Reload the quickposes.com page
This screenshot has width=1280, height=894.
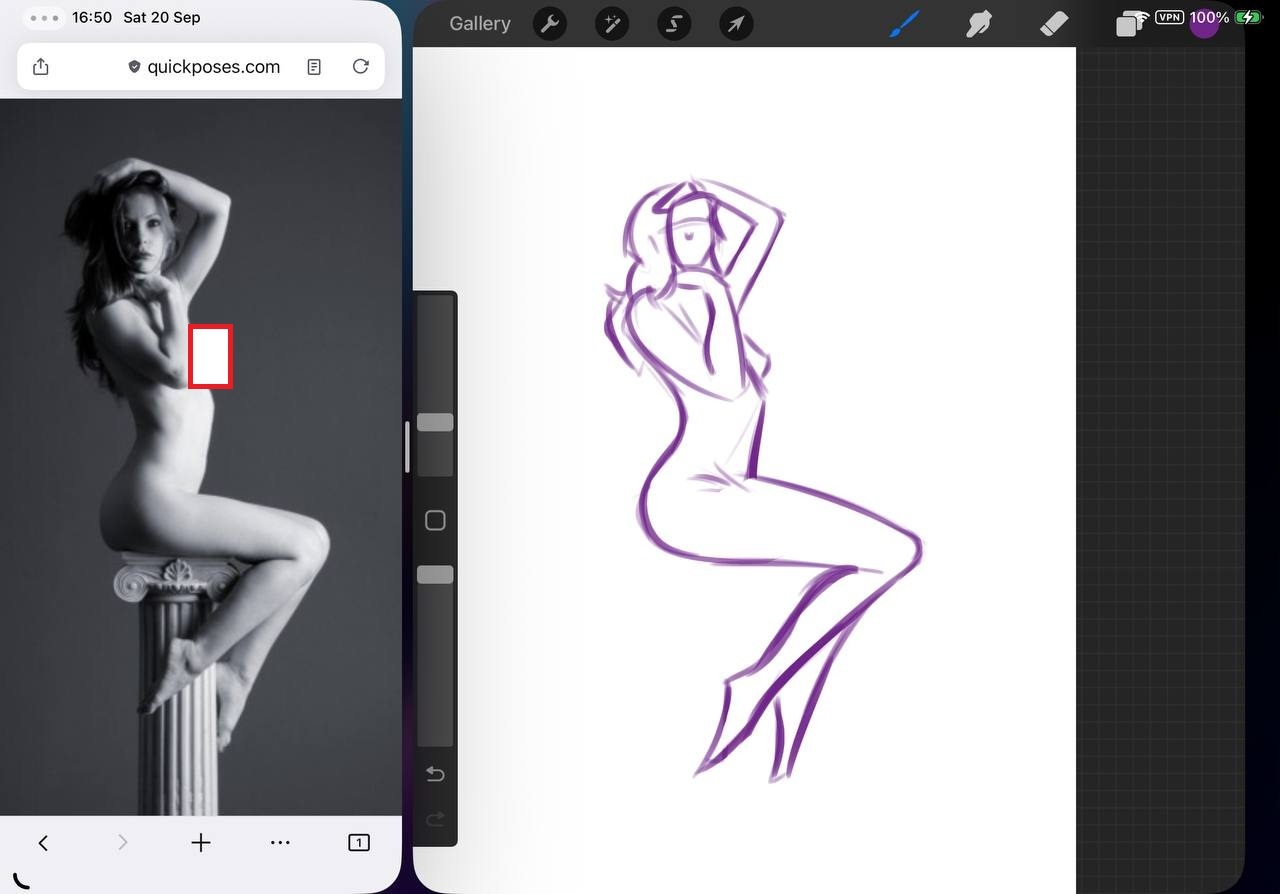pos(361,67)
